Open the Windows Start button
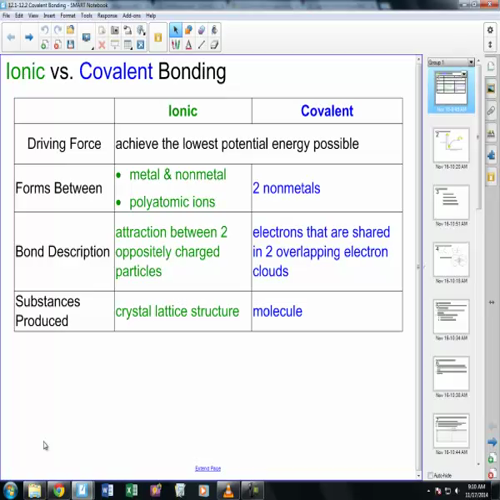Screen dimensions: 500x500 10,490
